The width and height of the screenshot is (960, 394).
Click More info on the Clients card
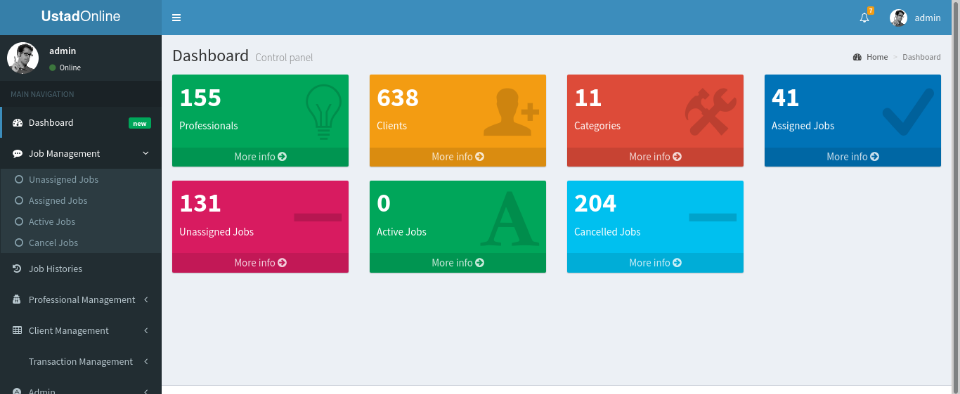coord(457,157)
